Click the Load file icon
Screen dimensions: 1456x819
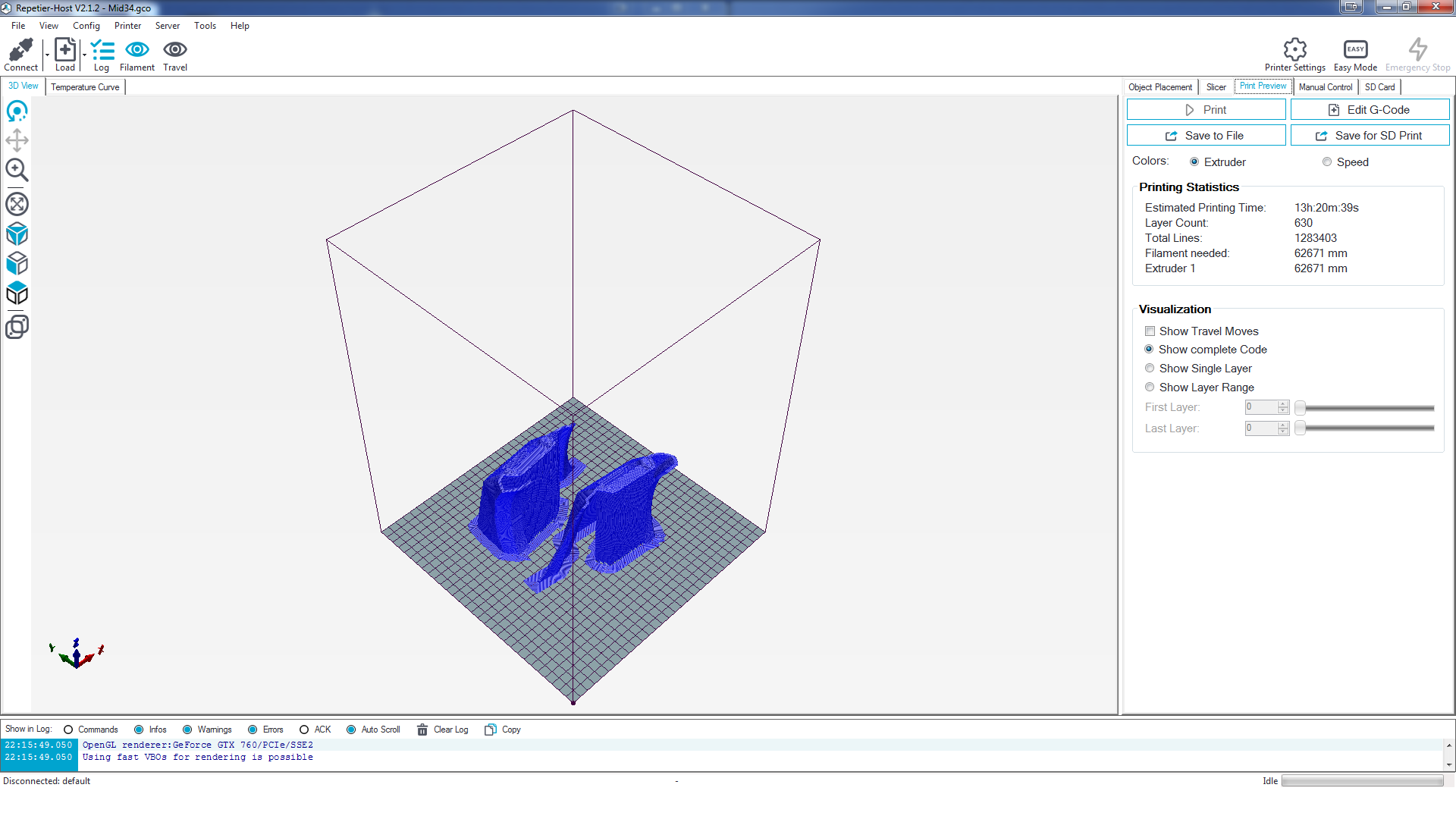(65, 50)
